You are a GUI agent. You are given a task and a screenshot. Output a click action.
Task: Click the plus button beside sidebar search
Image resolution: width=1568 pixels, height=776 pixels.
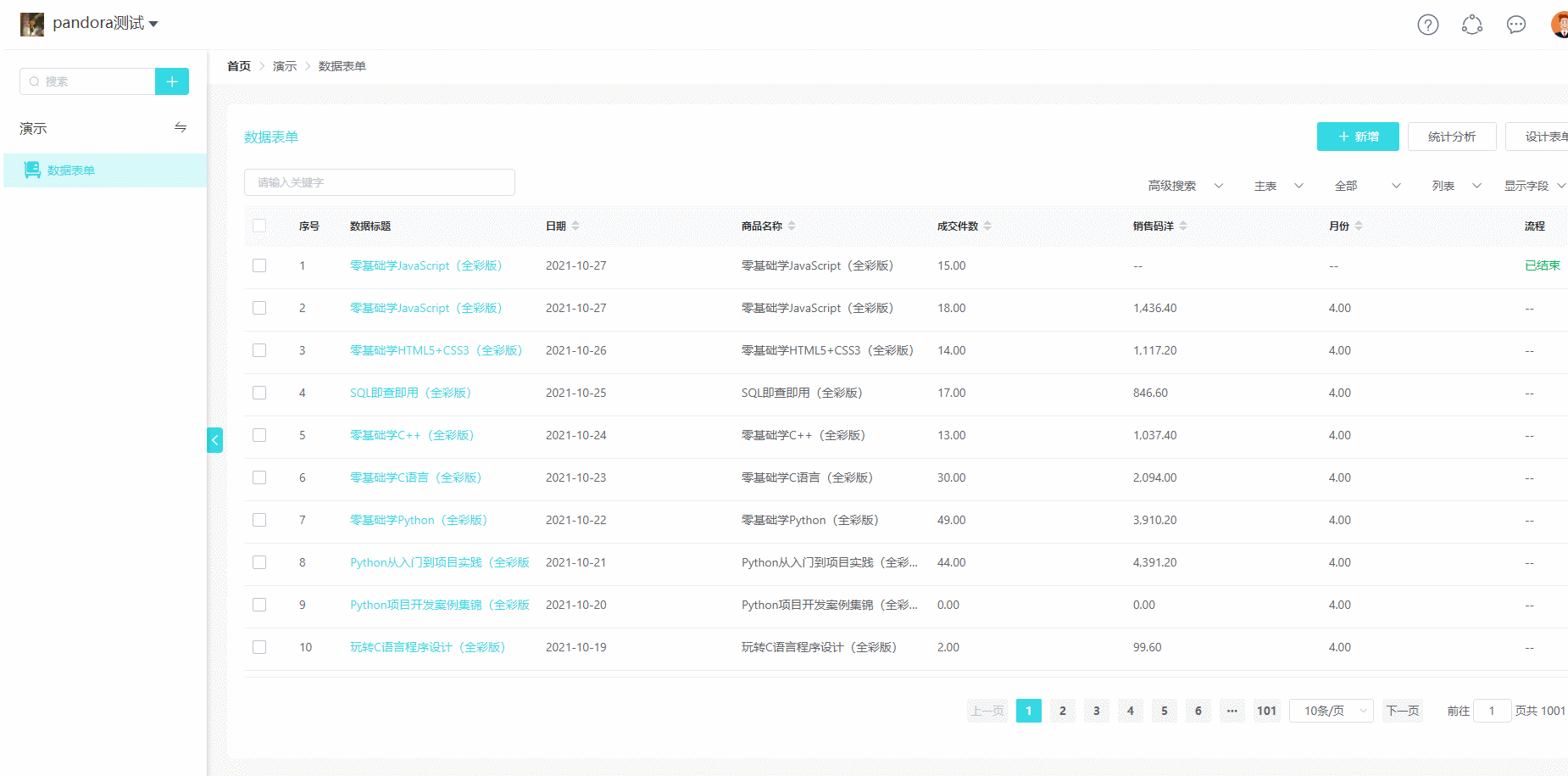(x=172, y=81)
